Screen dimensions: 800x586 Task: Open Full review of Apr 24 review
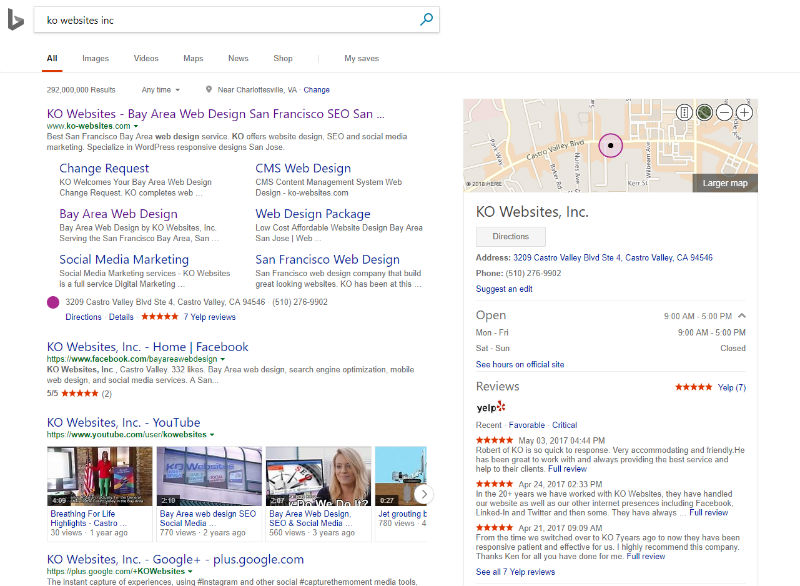coord(708,513)
